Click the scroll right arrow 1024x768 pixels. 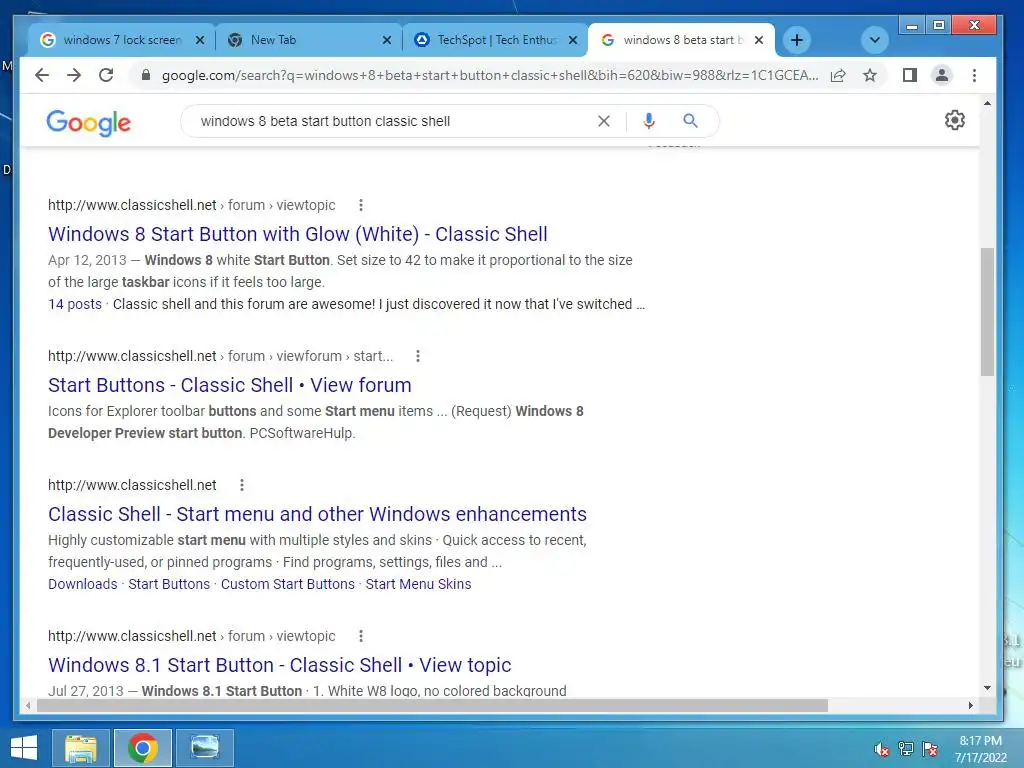970,705
